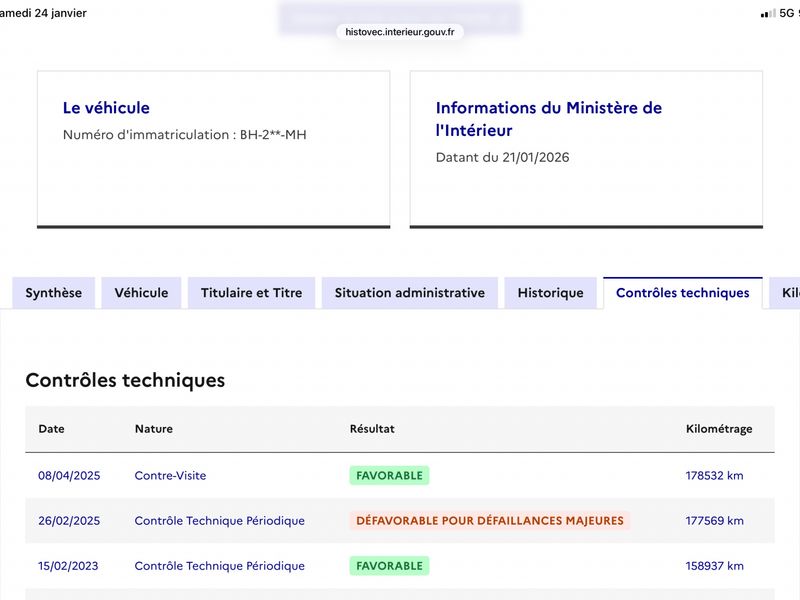Click the histovec.interieur.gouv.fr address bar
This screenshot has width=800, height=600.
point(400,32)
